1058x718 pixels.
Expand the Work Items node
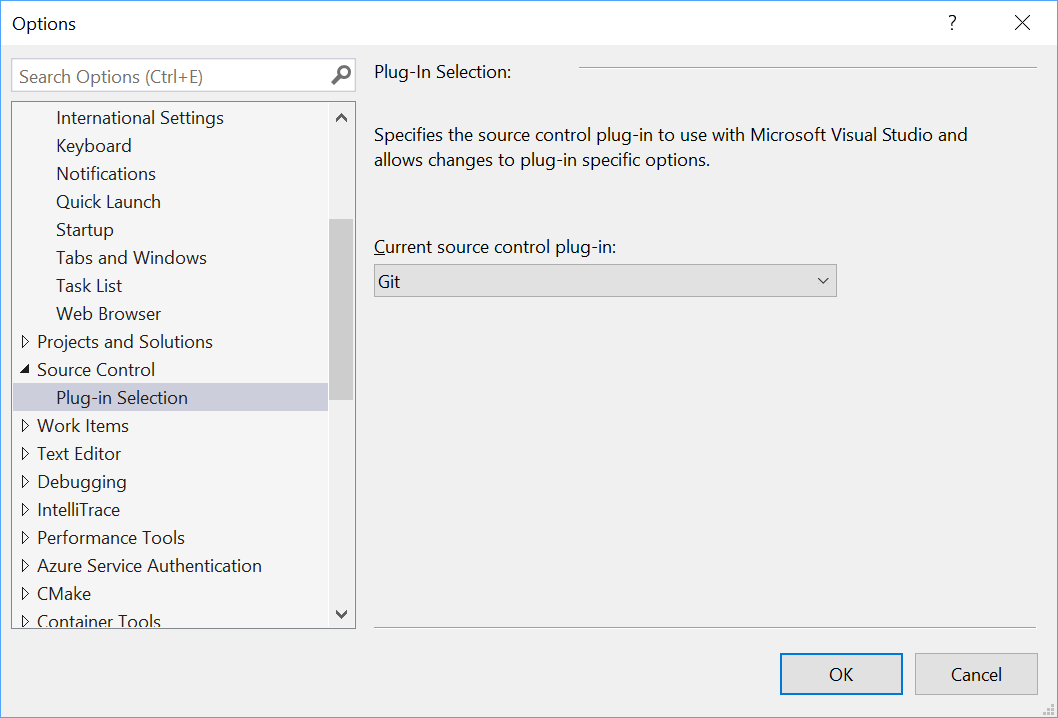[x=26, y=426]
